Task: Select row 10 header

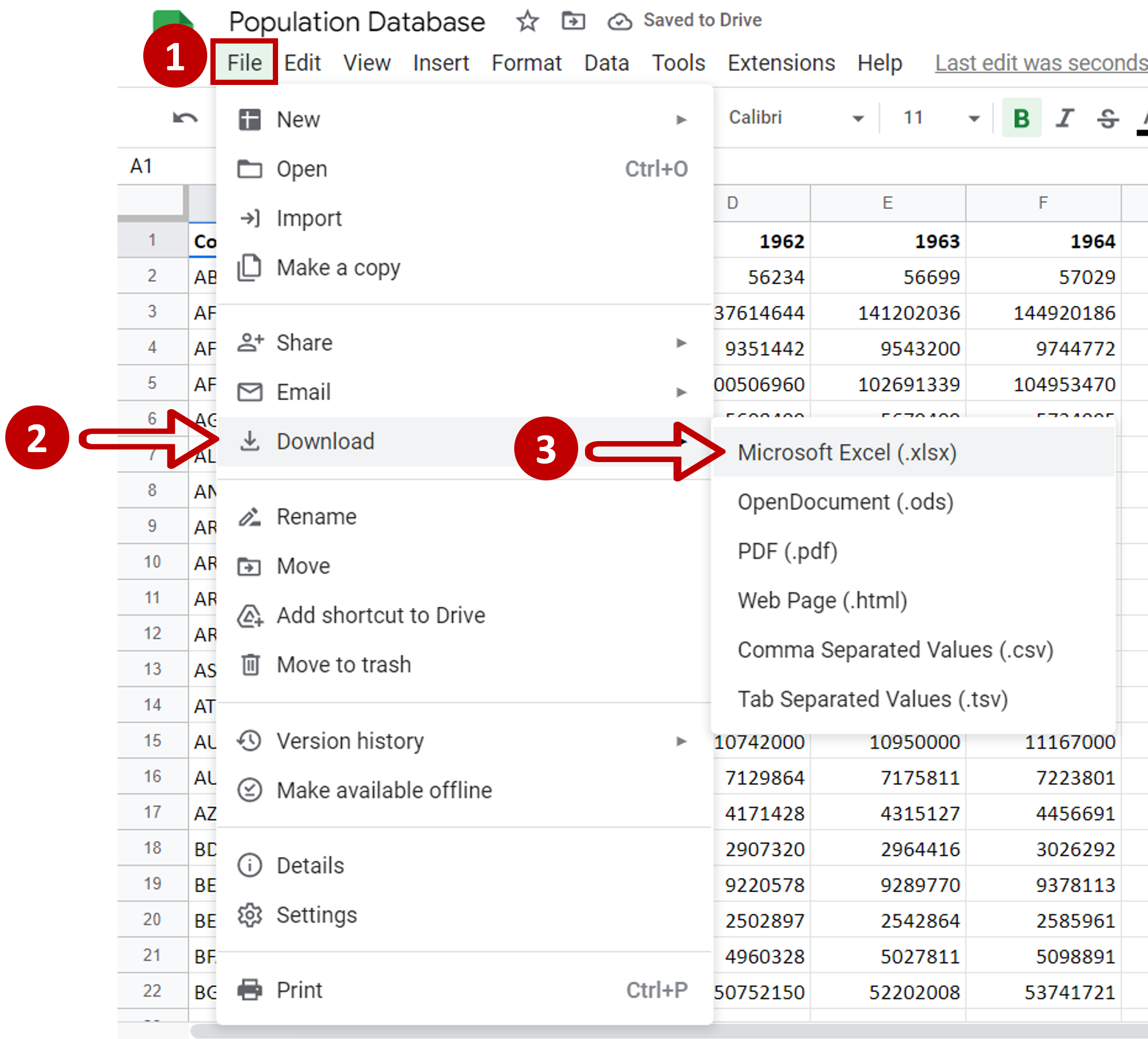Action: [153, 562]
